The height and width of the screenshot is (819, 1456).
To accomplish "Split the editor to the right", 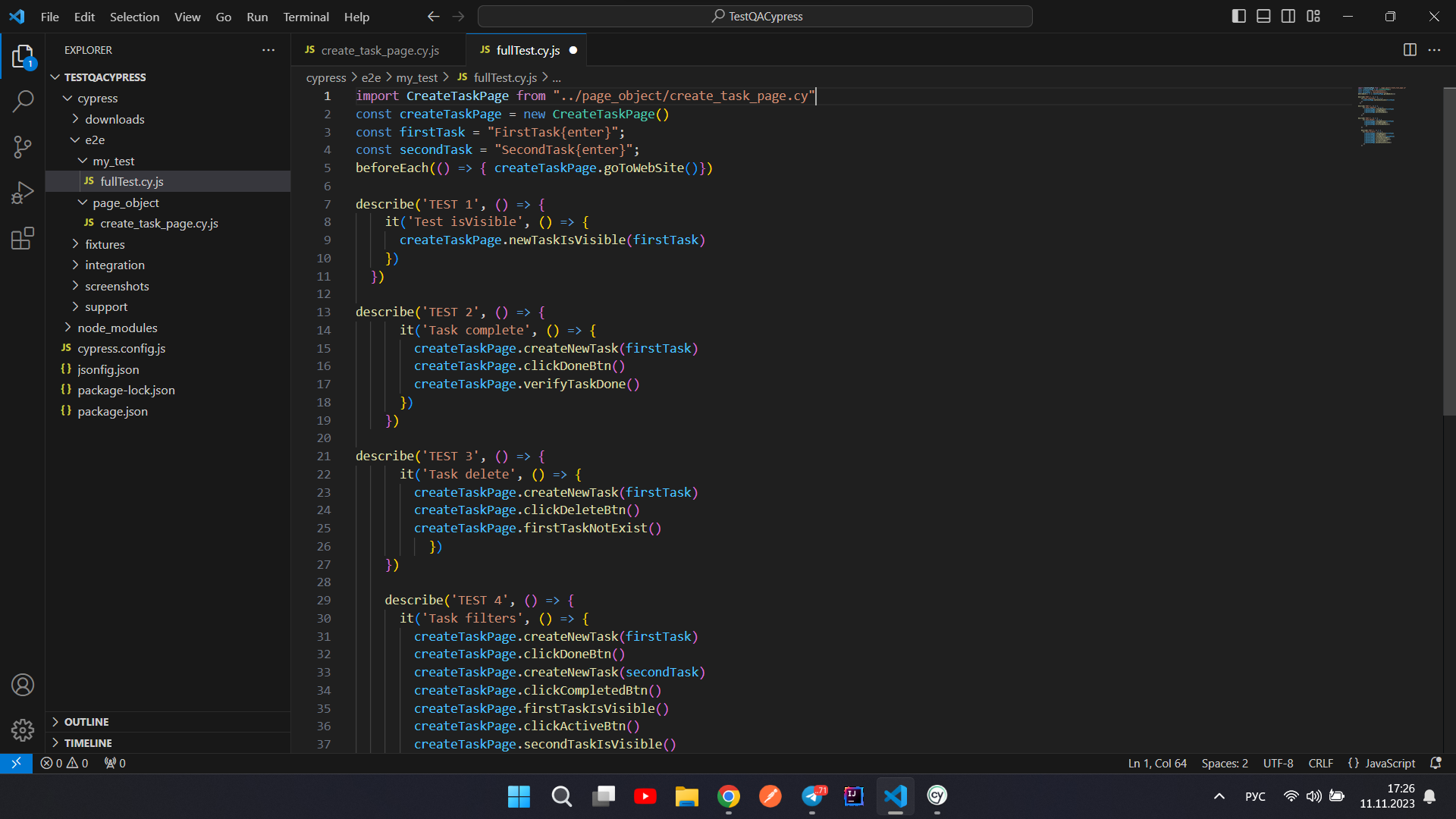I will coord(1410,50).
